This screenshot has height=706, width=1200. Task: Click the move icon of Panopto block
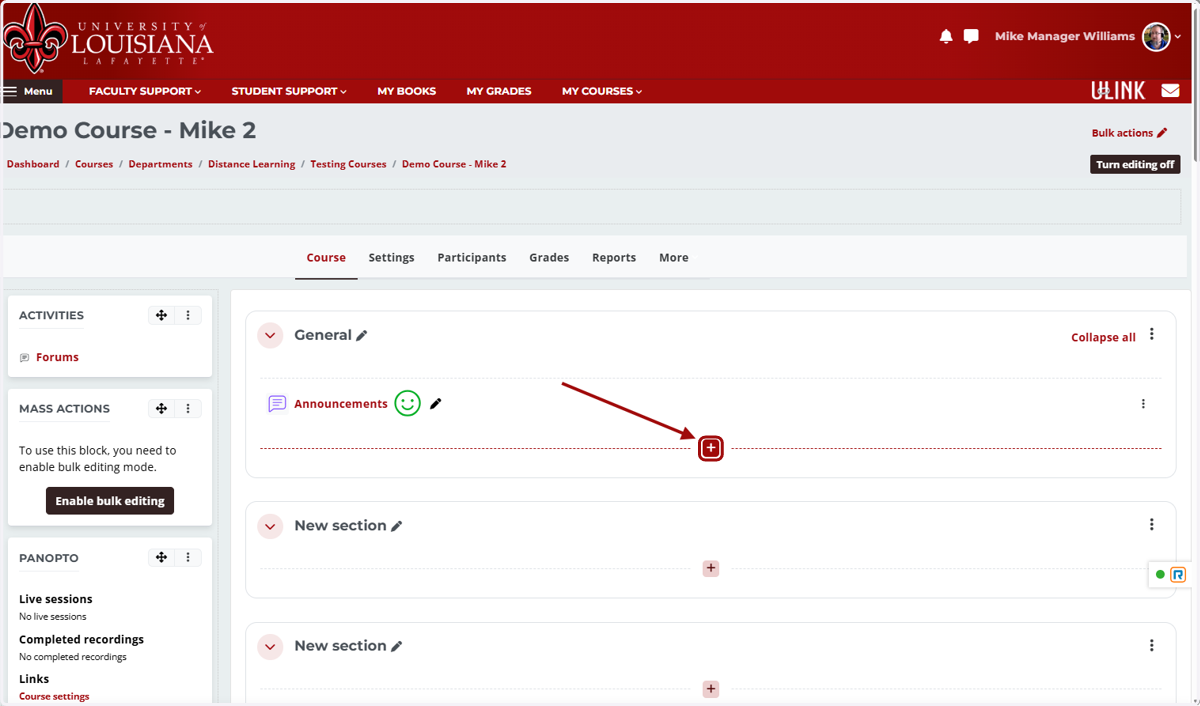point(161,557)
